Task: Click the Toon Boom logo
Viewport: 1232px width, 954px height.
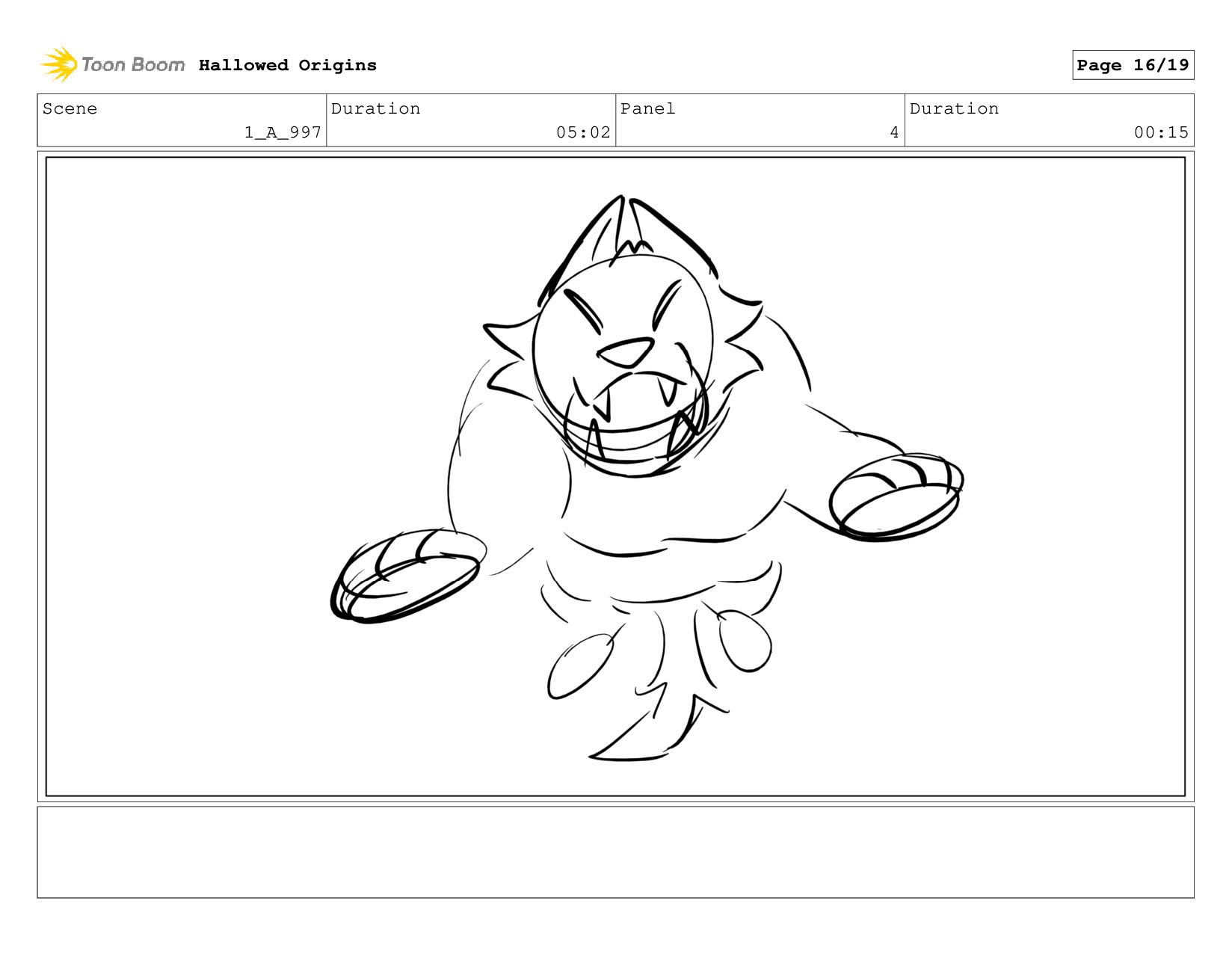Action: point(112,64)
